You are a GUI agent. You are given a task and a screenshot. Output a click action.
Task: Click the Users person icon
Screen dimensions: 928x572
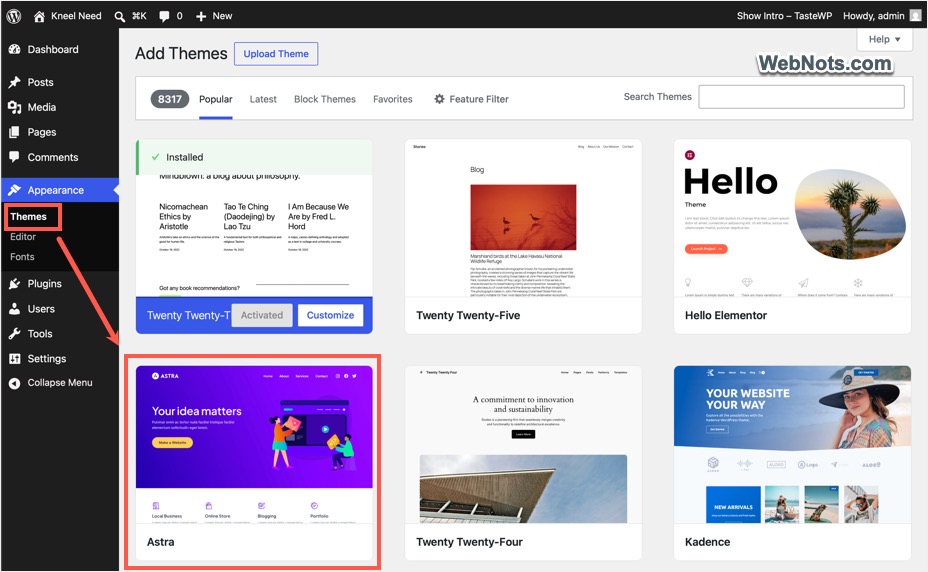point(15,309)
